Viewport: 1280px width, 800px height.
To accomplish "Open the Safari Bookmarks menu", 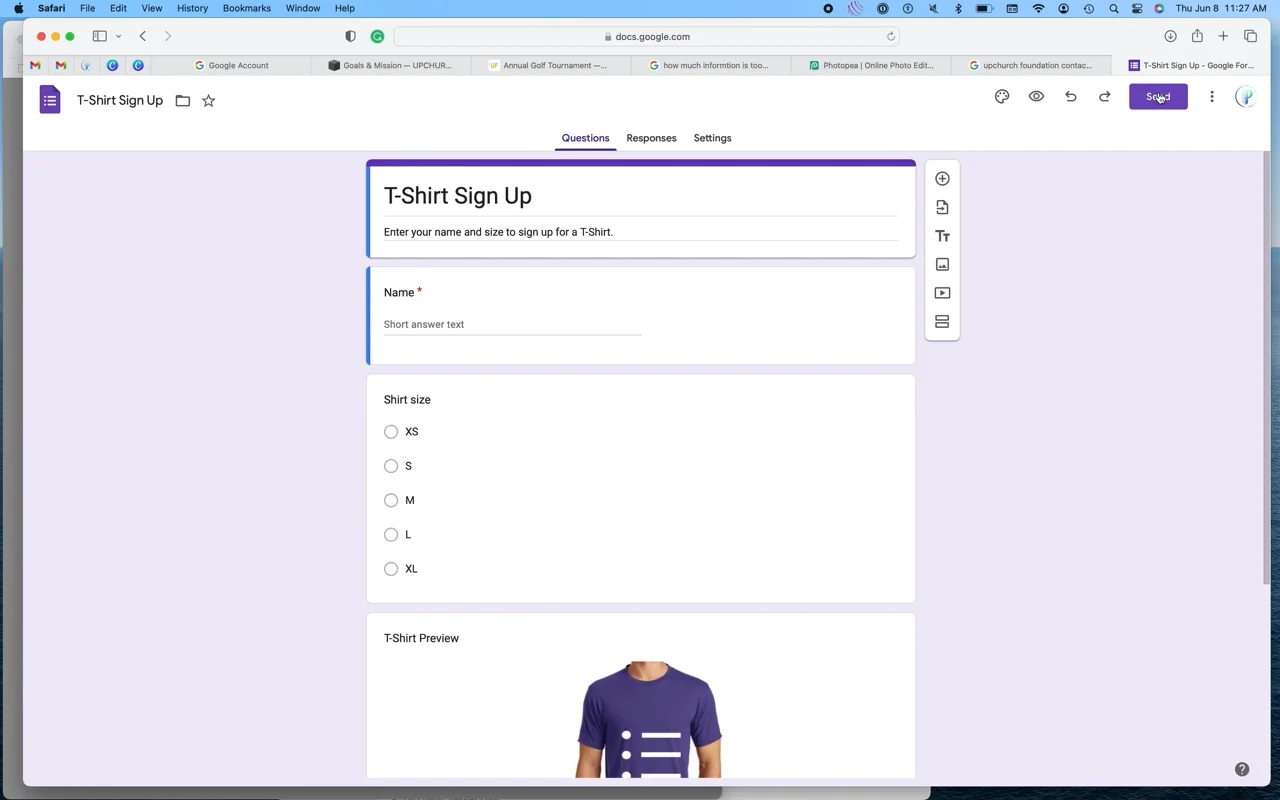I will (x=246, y=8).
